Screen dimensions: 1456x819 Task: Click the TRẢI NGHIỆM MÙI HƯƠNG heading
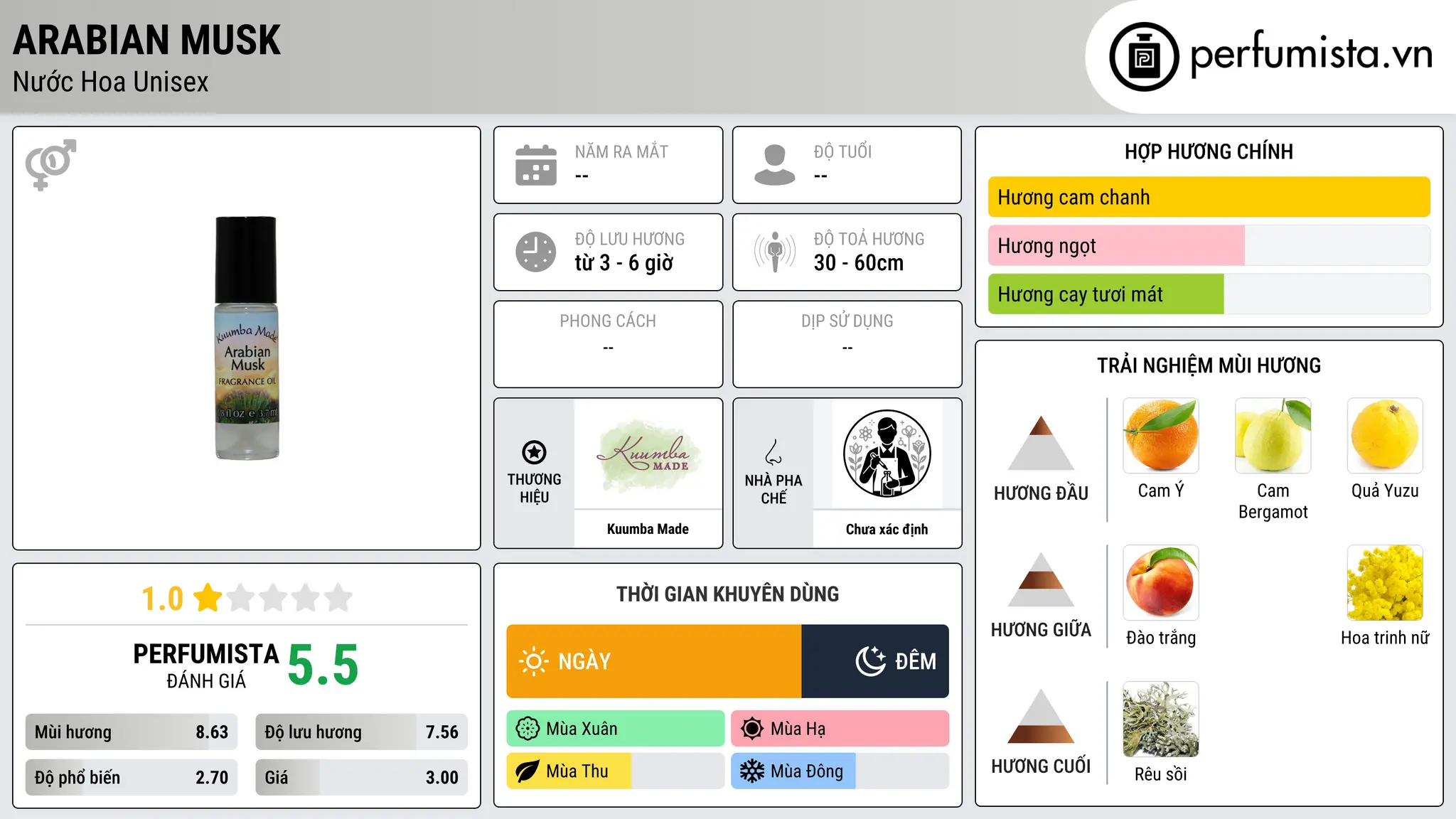coord(1209,365)
